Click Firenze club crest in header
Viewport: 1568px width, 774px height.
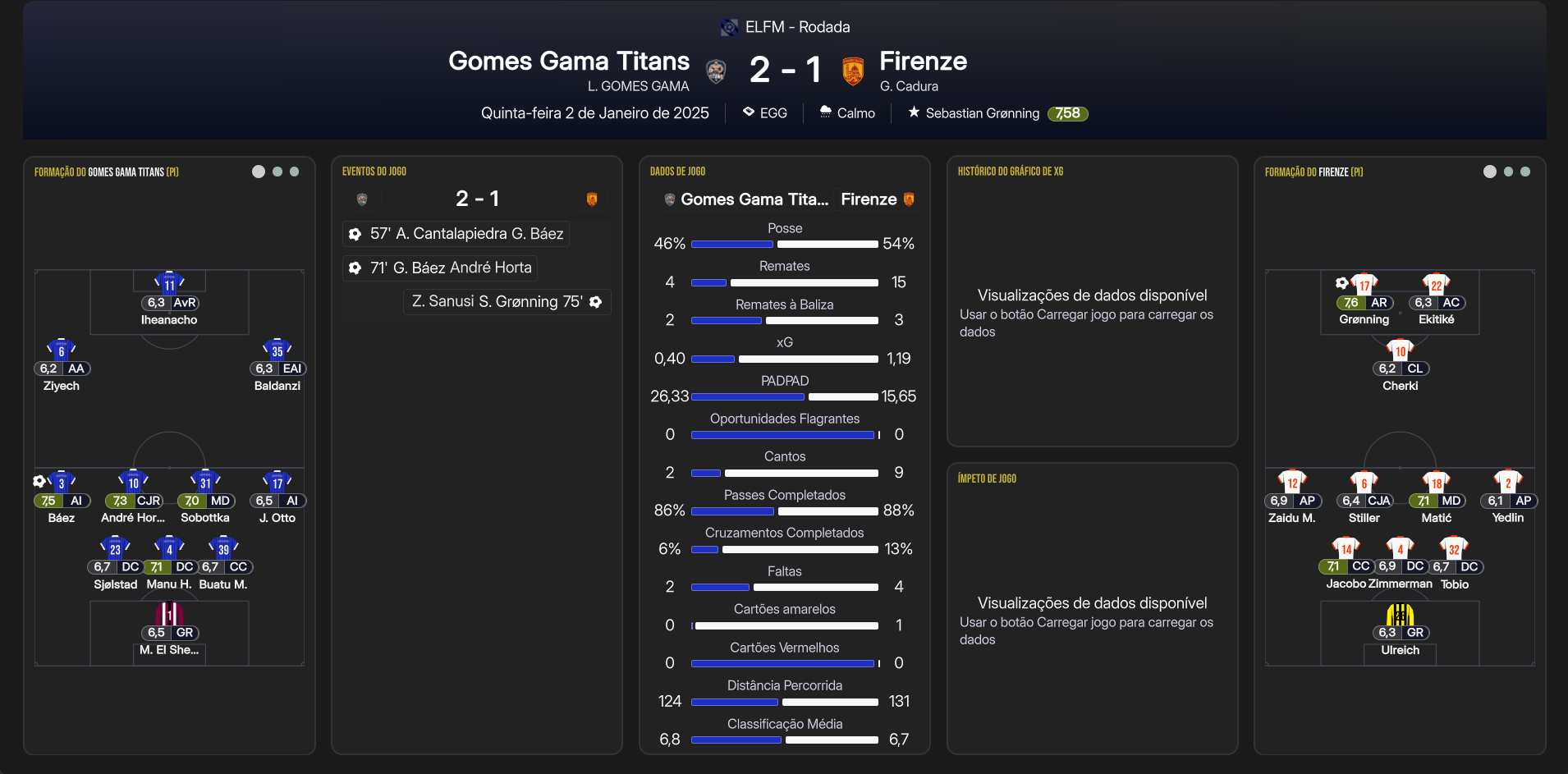point(853,71)
